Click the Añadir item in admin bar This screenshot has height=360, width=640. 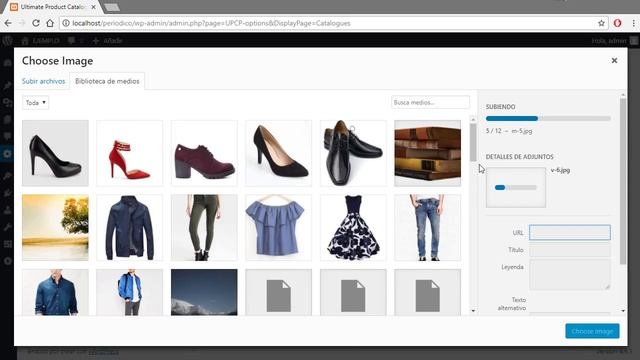108,41
